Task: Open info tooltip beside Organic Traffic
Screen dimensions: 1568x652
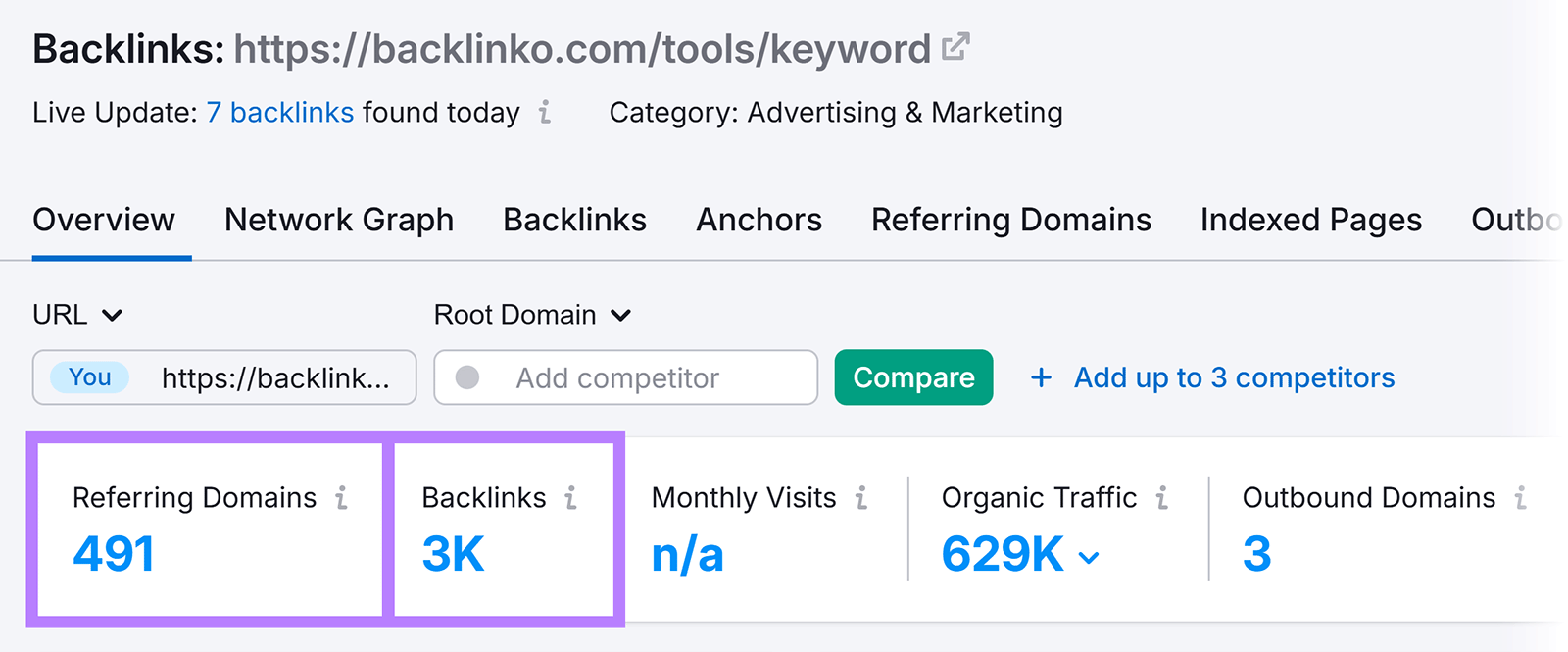Action: point(1162,498)
